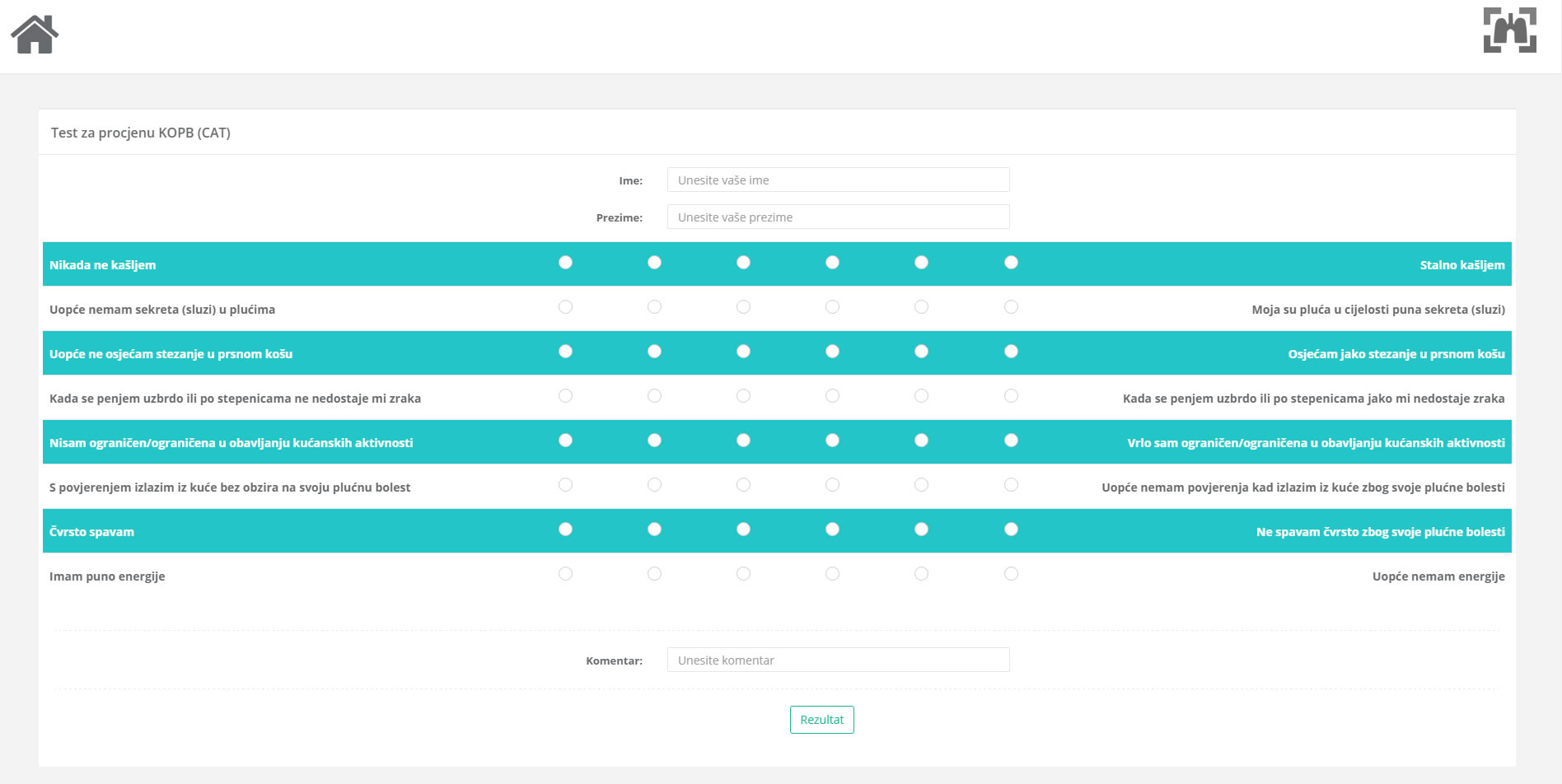Click the home icon

tap(35, 35)
